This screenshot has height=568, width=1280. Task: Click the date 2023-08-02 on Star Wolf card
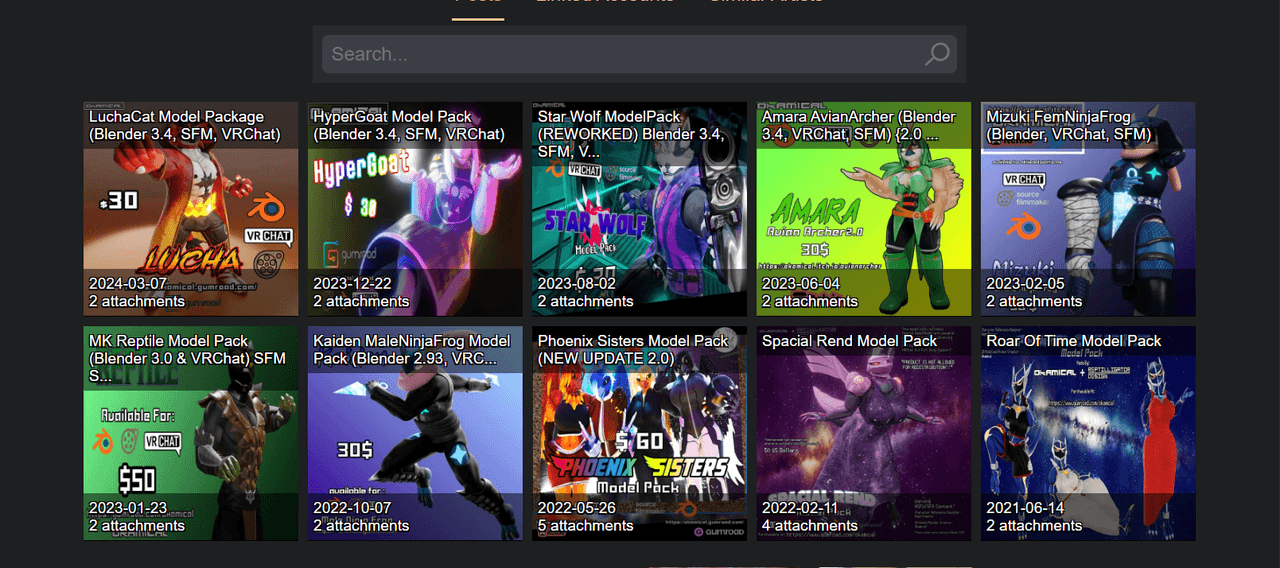pyautogui.click(x=577, y=284)
